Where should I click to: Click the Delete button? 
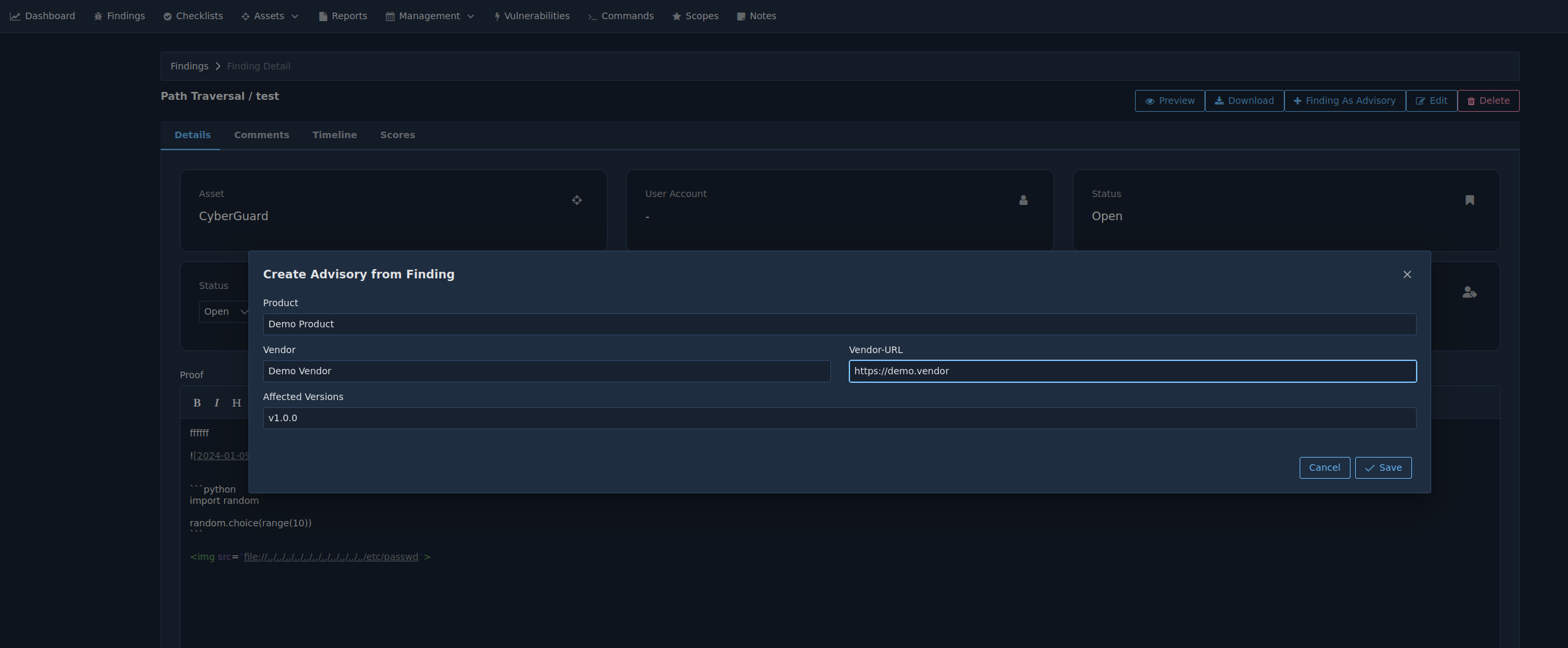pyautogui.click(x=1488, y=101)
